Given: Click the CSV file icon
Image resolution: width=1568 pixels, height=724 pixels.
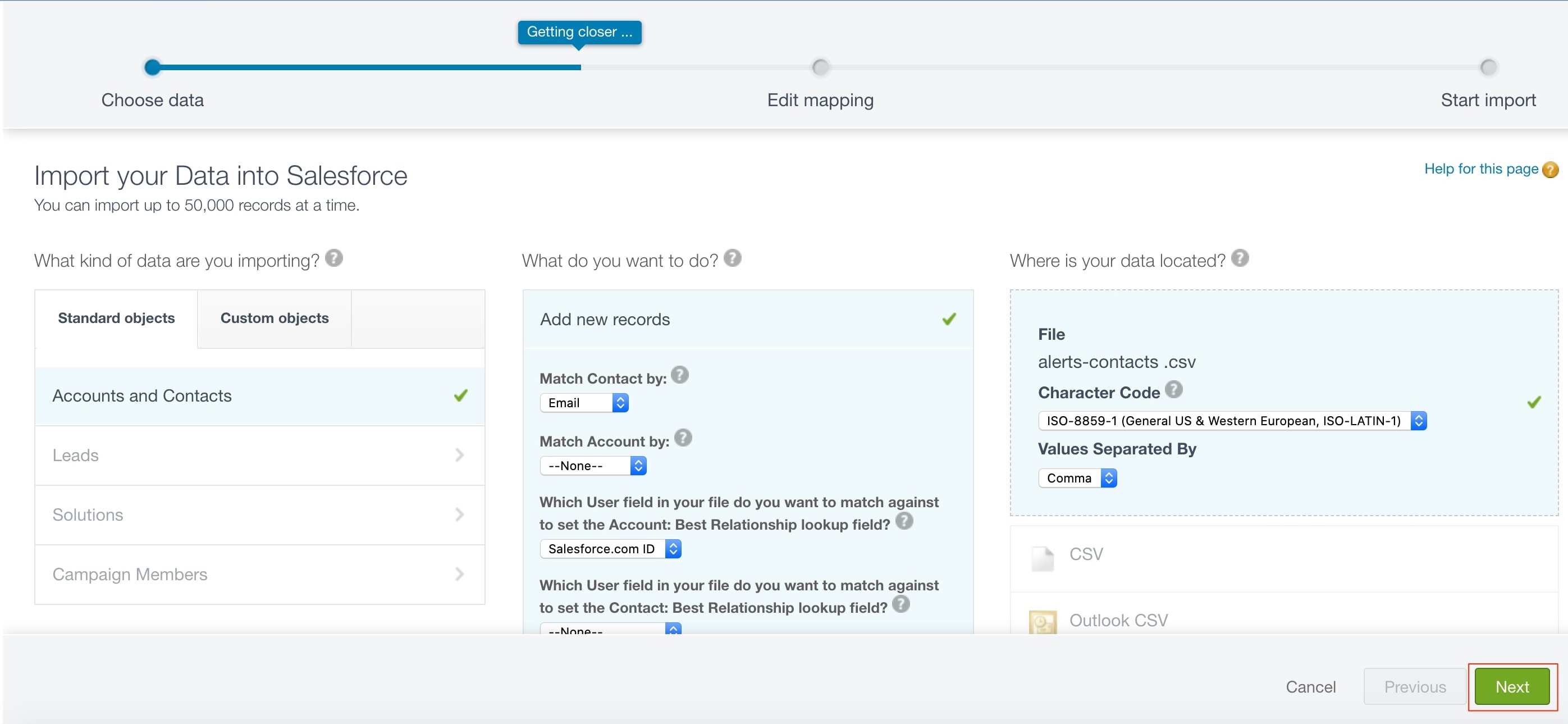Looking at the screenshot, I should (1043, 558).
